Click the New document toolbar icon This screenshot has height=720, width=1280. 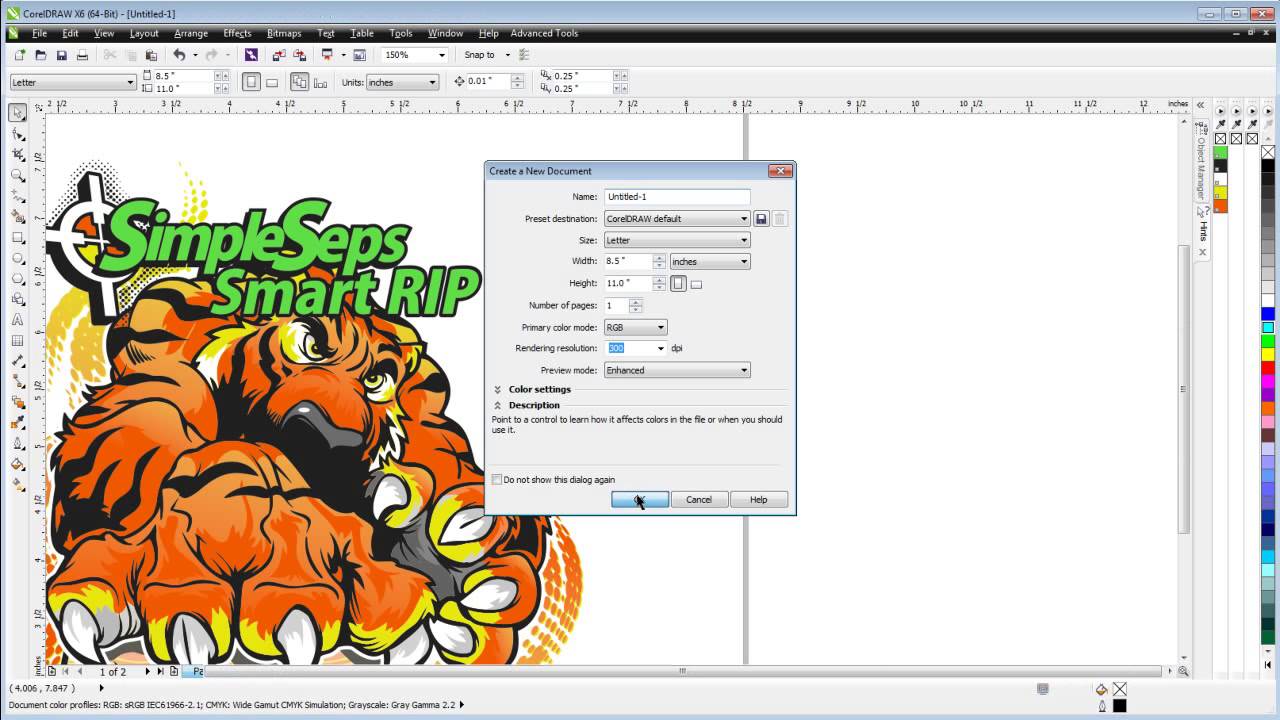19,55
